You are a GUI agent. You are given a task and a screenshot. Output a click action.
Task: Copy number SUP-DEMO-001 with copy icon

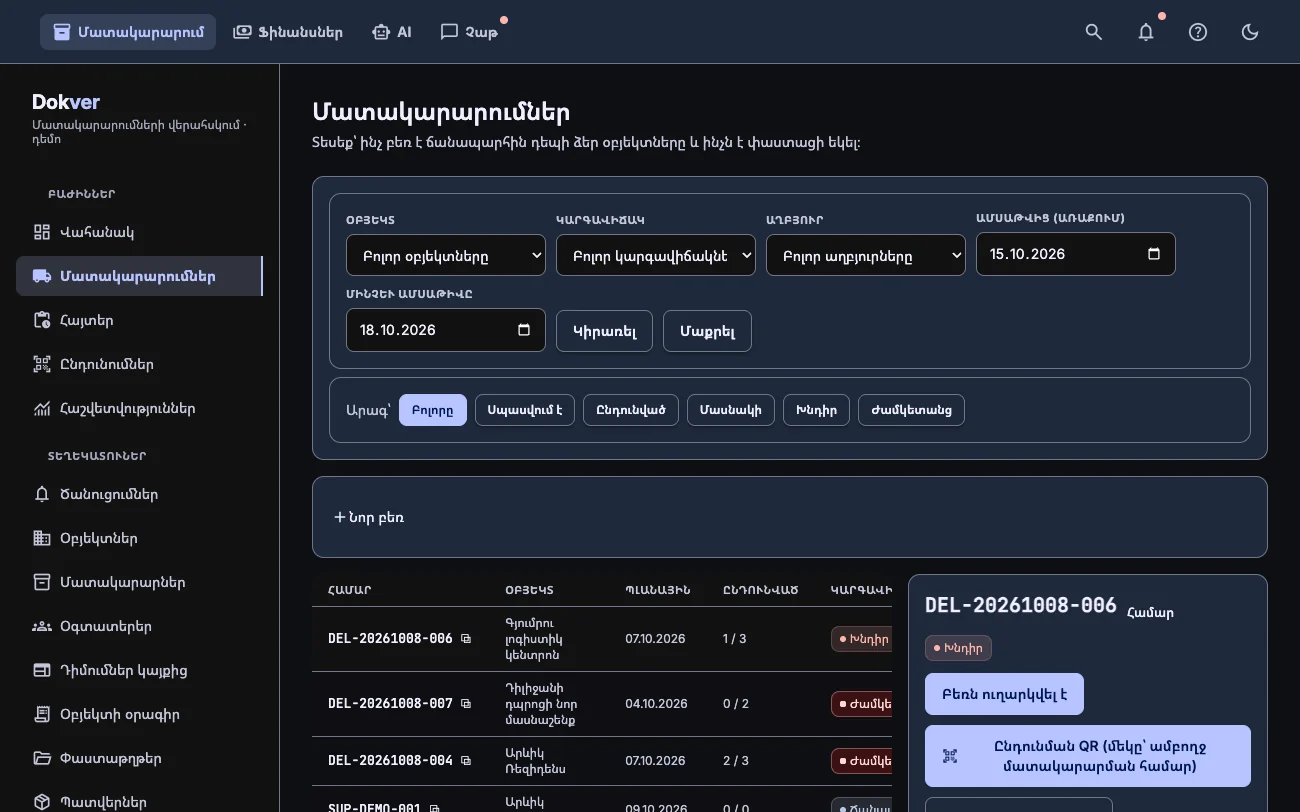point(434,809)
